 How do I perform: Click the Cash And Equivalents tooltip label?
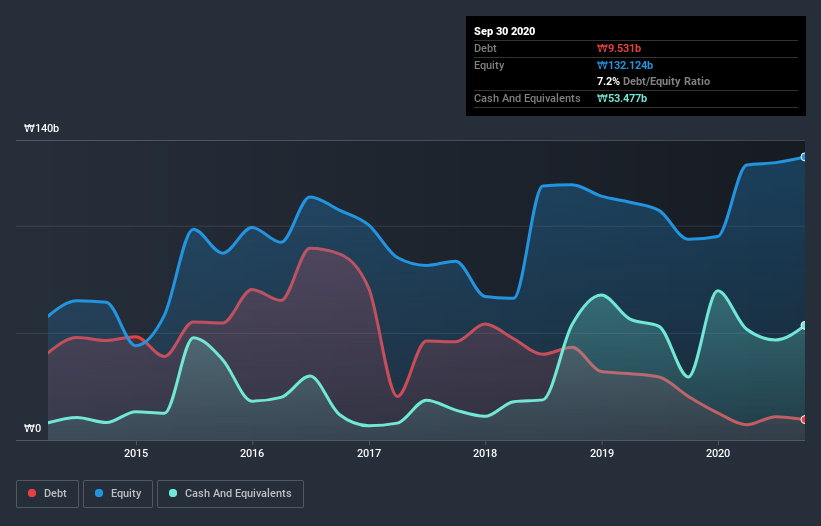527,98
